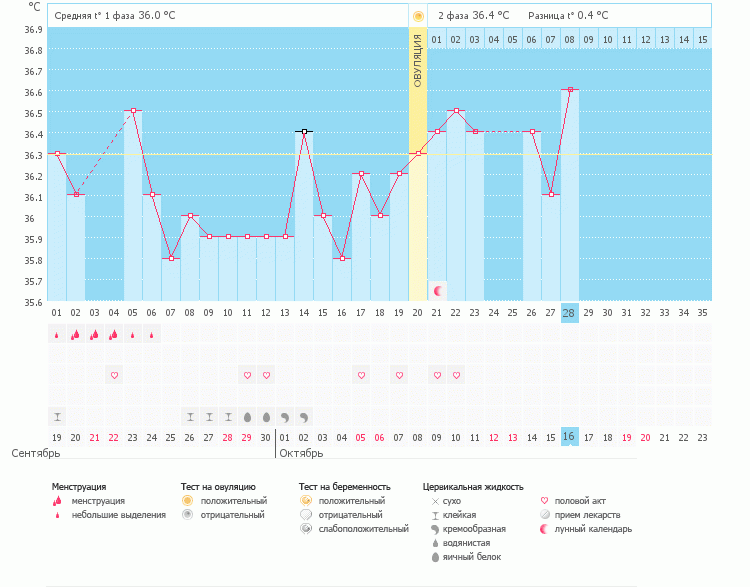Click cervical fluid drop icon under day 11

coord(247,416)
